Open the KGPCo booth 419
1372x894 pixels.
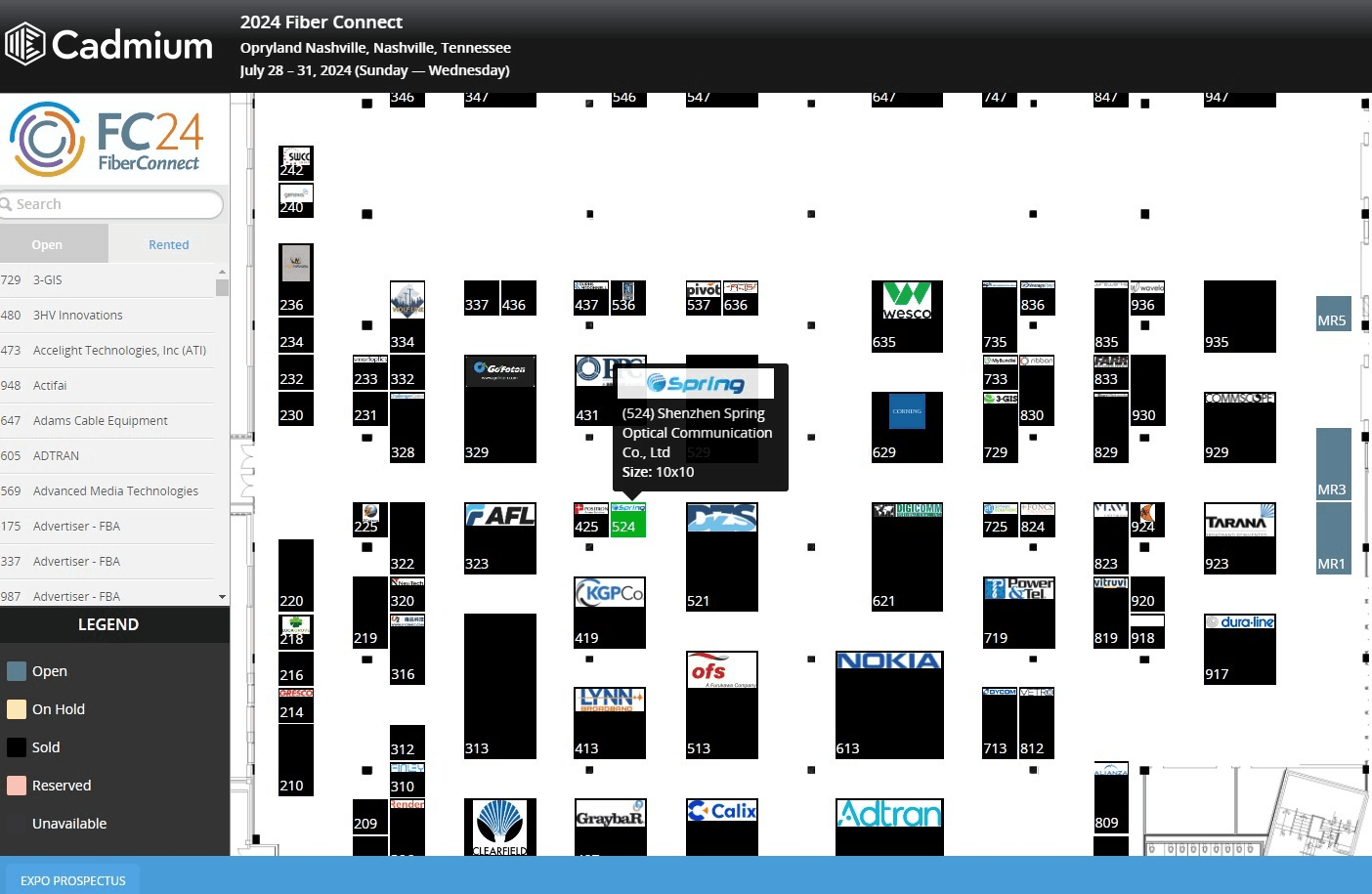pos(610,613)
